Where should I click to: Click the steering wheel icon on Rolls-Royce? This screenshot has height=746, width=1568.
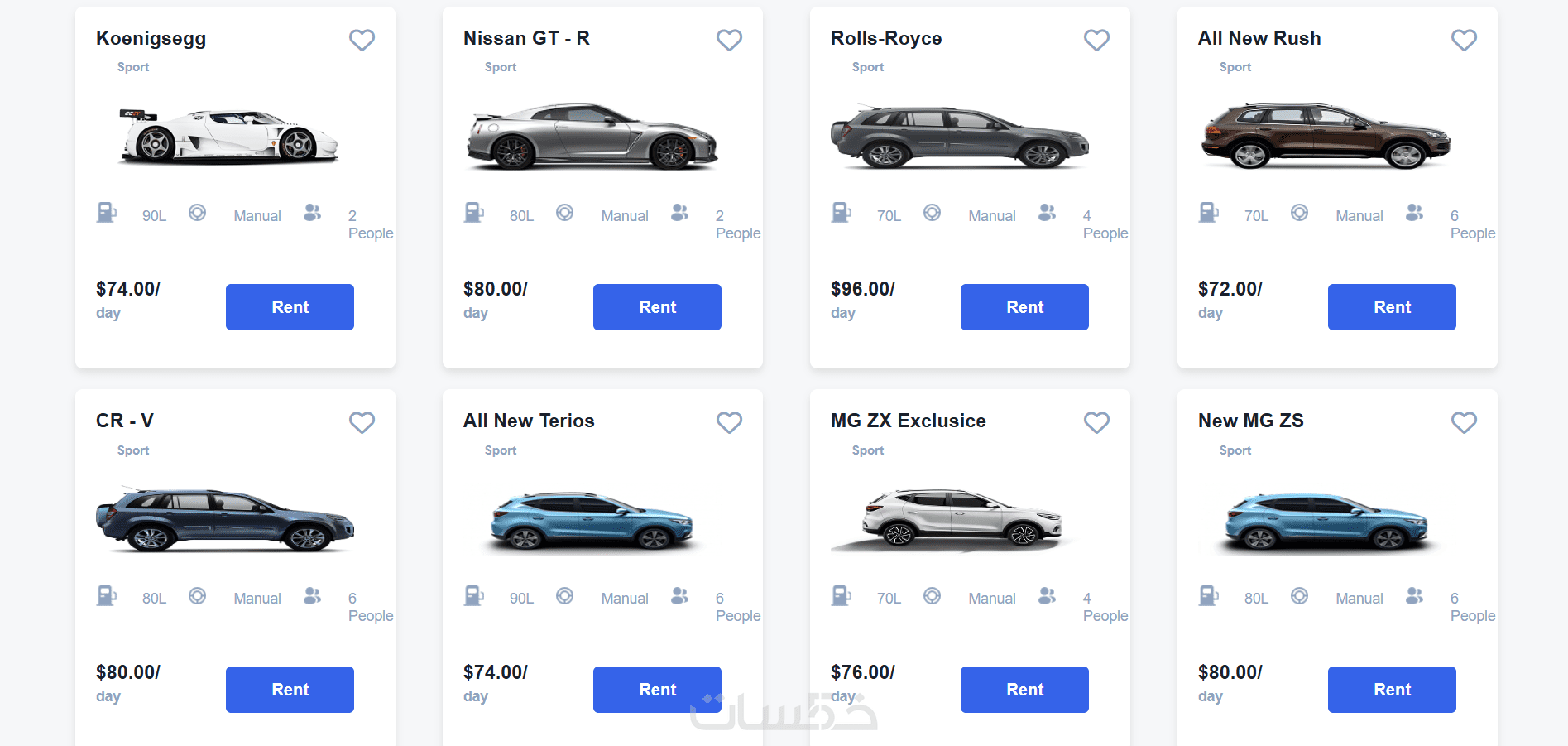(x=932, y=213)
